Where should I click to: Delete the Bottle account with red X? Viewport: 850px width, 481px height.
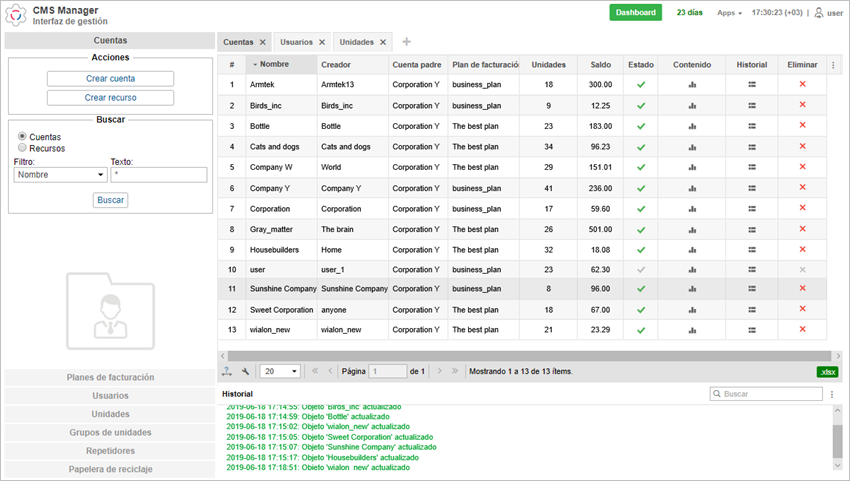coord(802,125)
